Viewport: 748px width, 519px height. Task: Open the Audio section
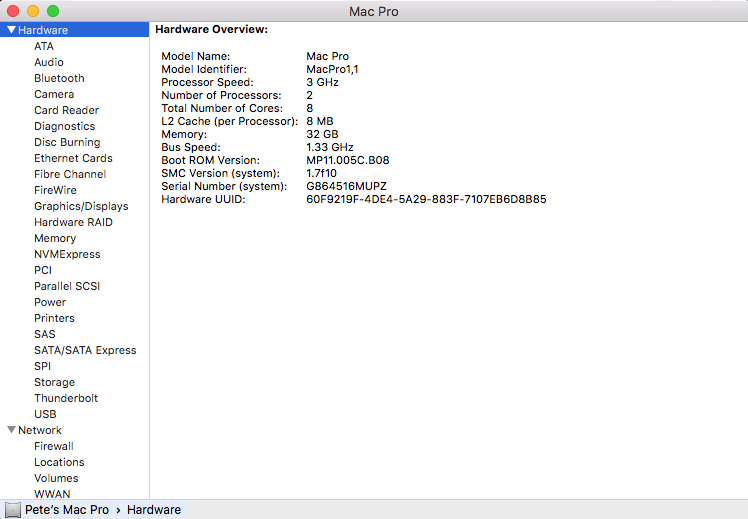(49, 62)
